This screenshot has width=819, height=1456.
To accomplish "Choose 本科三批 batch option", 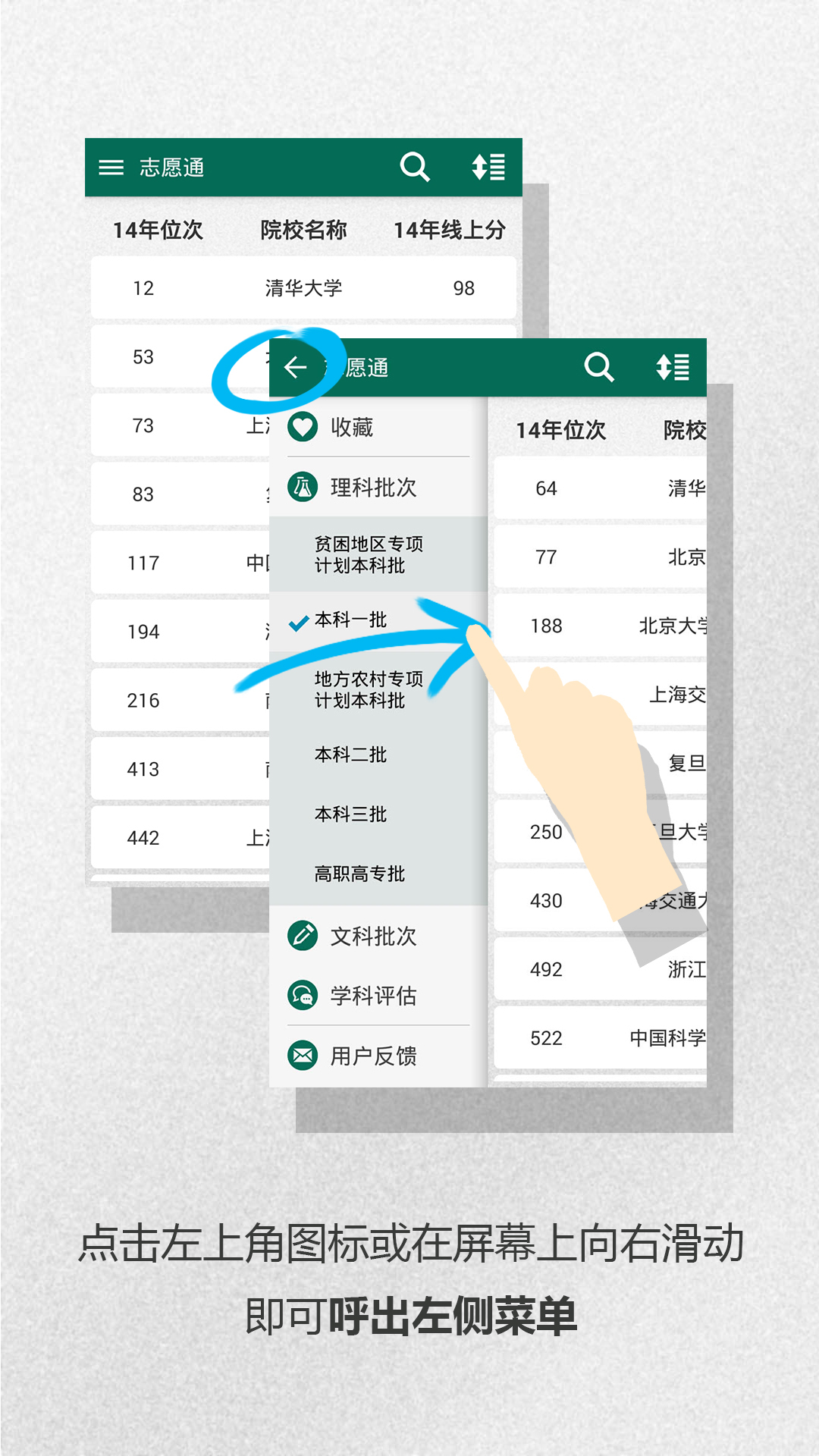I will point(350,814).
